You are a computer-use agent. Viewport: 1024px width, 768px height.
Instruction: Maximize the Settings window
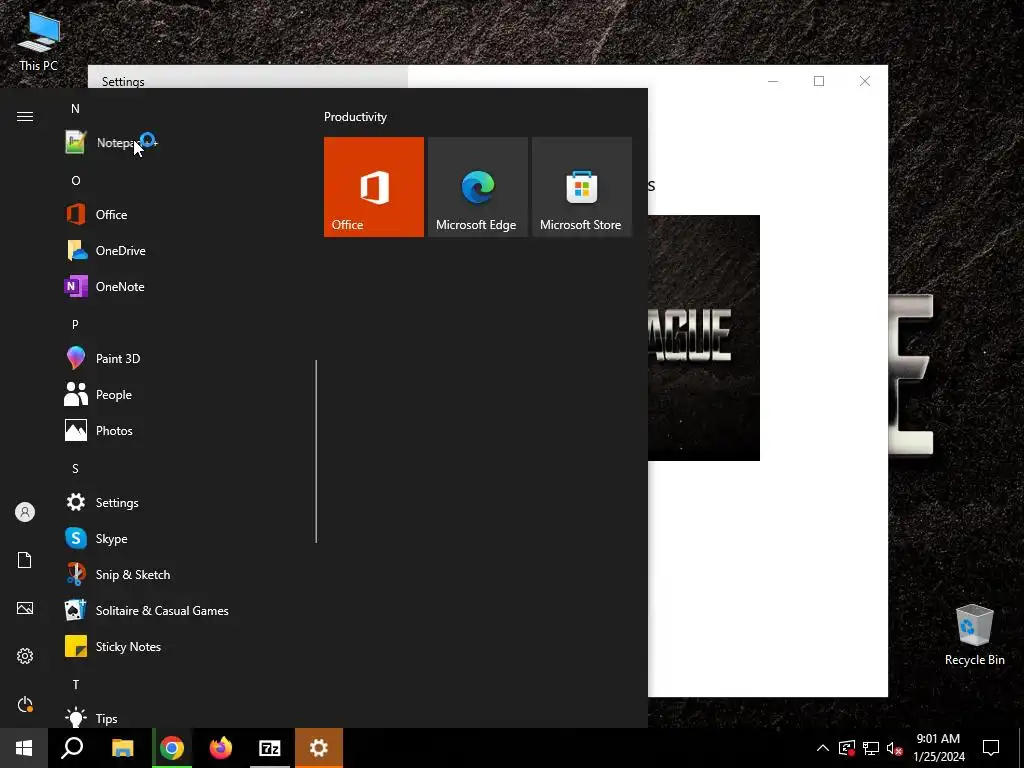click(819, 81)
